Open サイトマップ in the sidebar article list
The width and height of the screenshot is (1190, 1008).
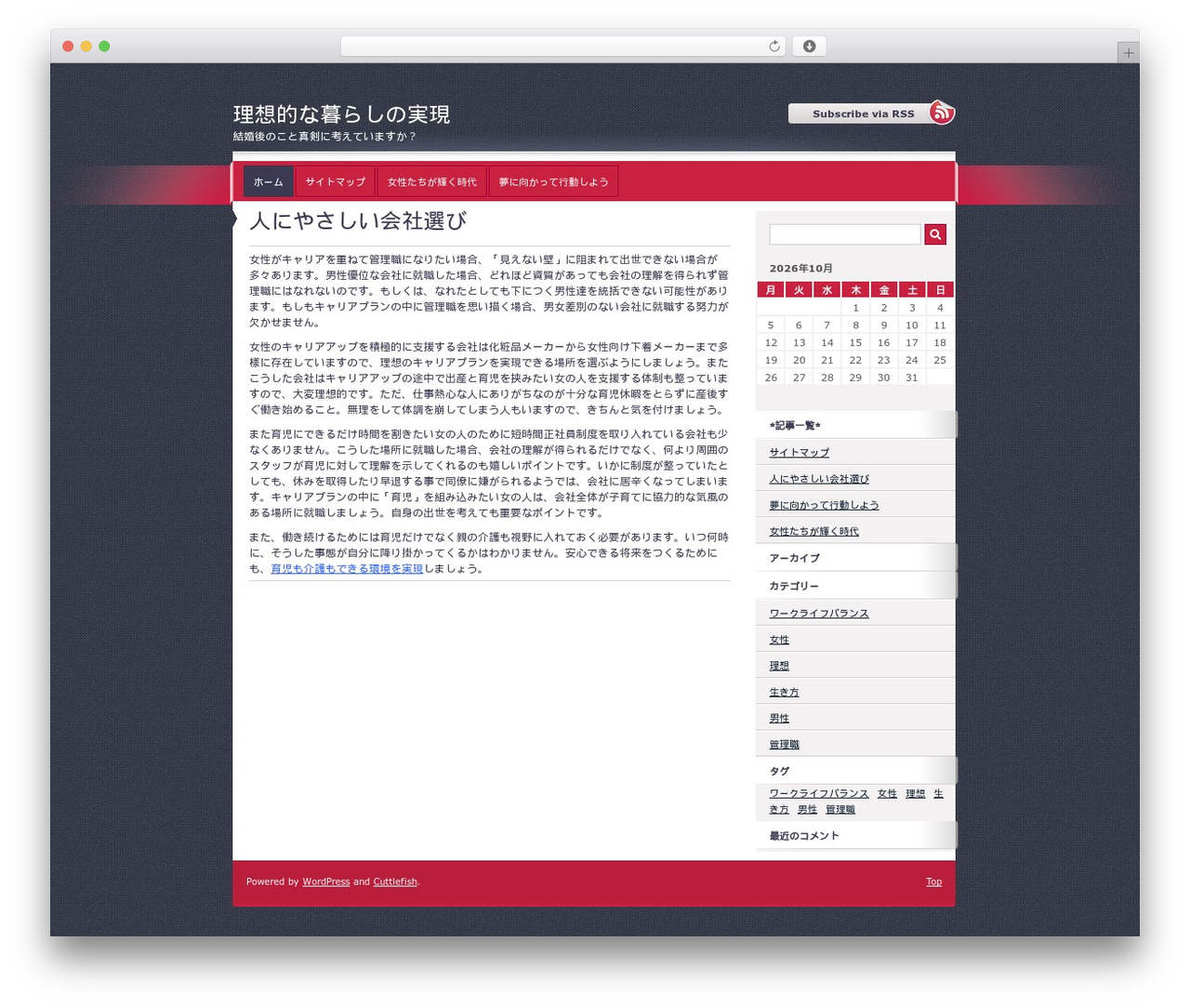[800, 453]
